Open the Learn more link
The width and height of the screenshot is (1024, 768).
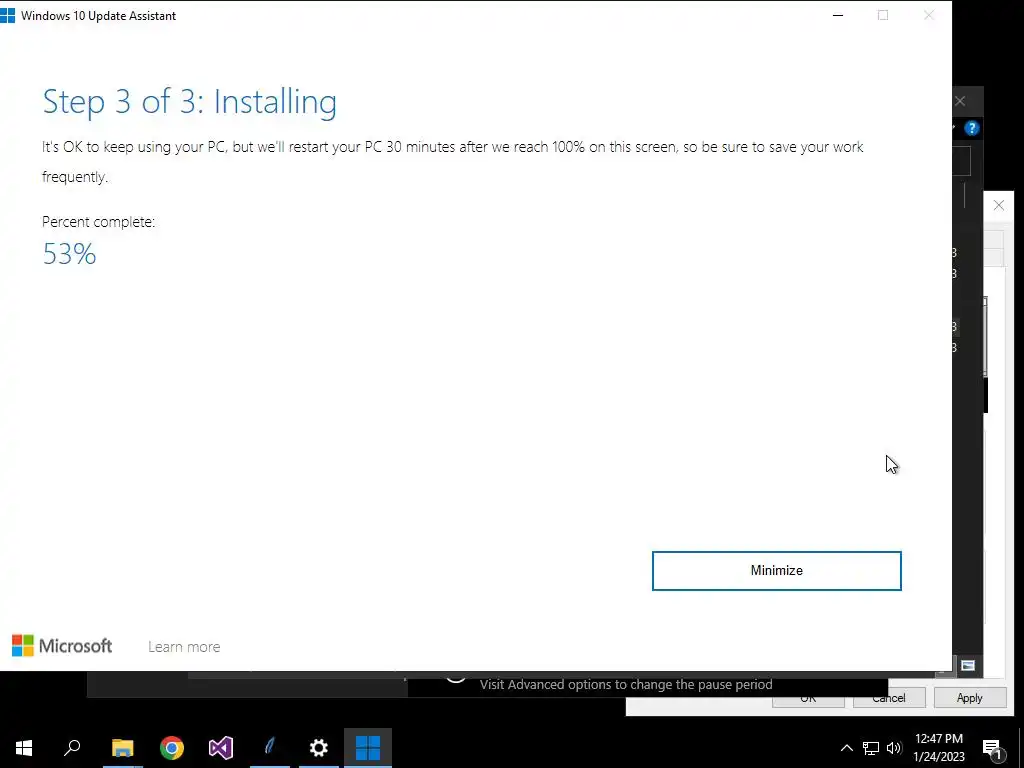point(184,647)
